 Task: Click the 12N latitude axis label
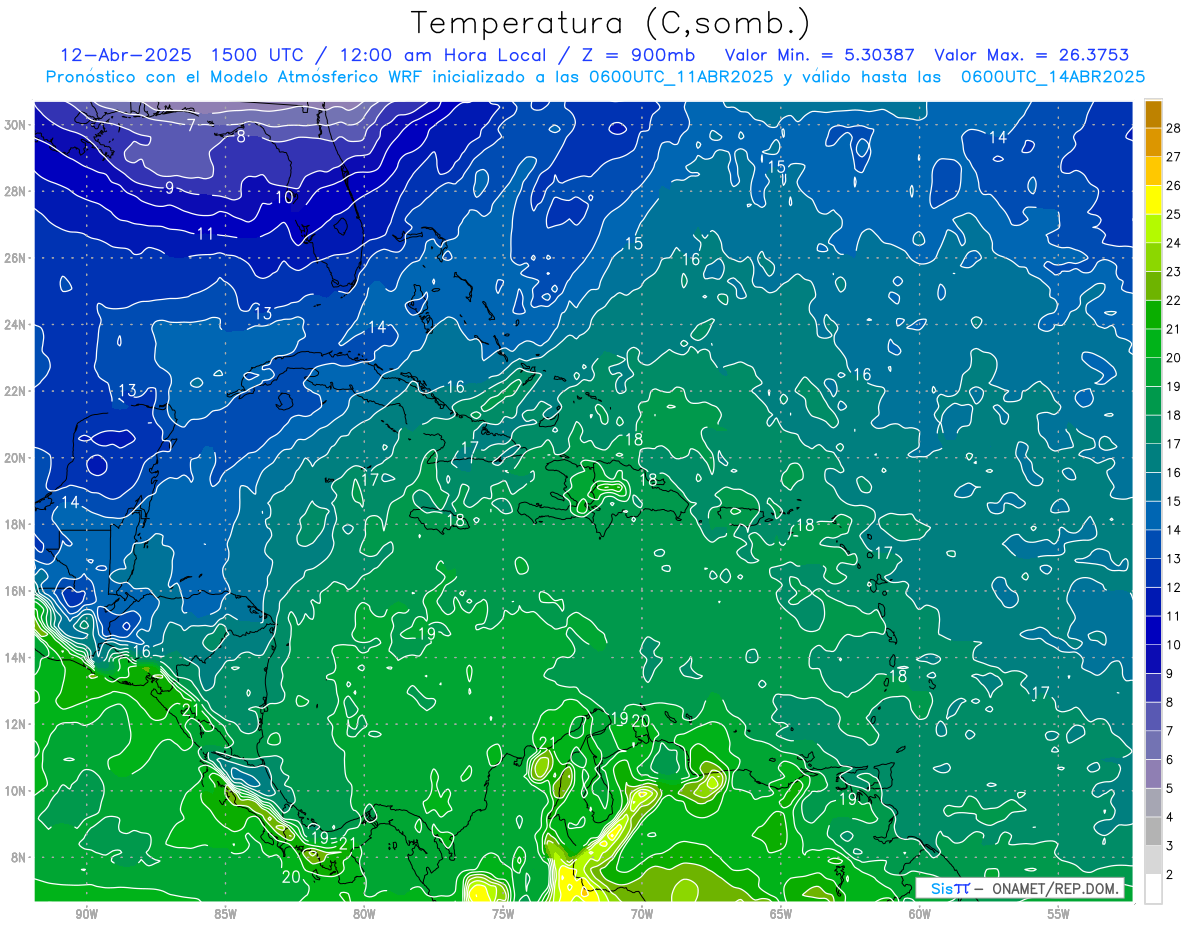point(17,724)
